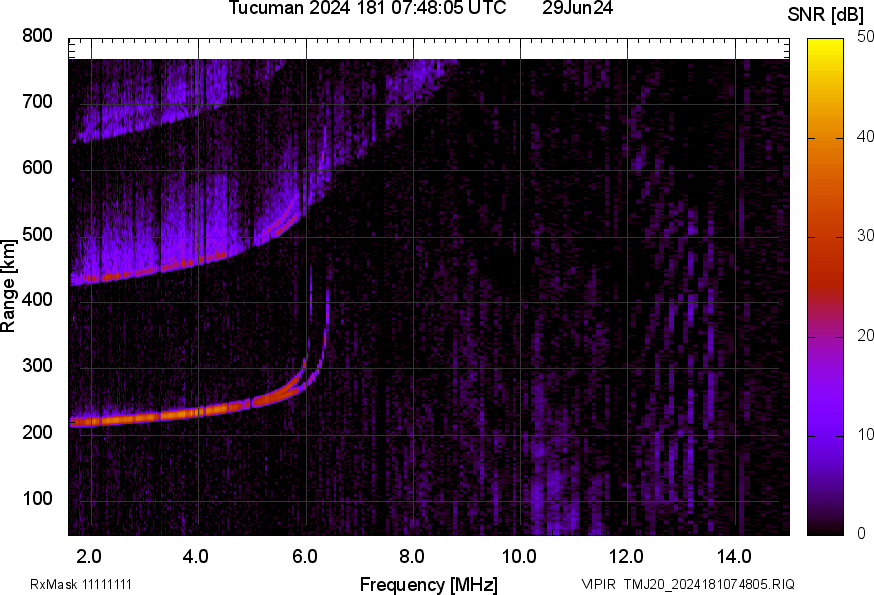This screenshot has height=595, width=874.
Task: Click the range tick label '500'
Action: [x=37, y=234]
